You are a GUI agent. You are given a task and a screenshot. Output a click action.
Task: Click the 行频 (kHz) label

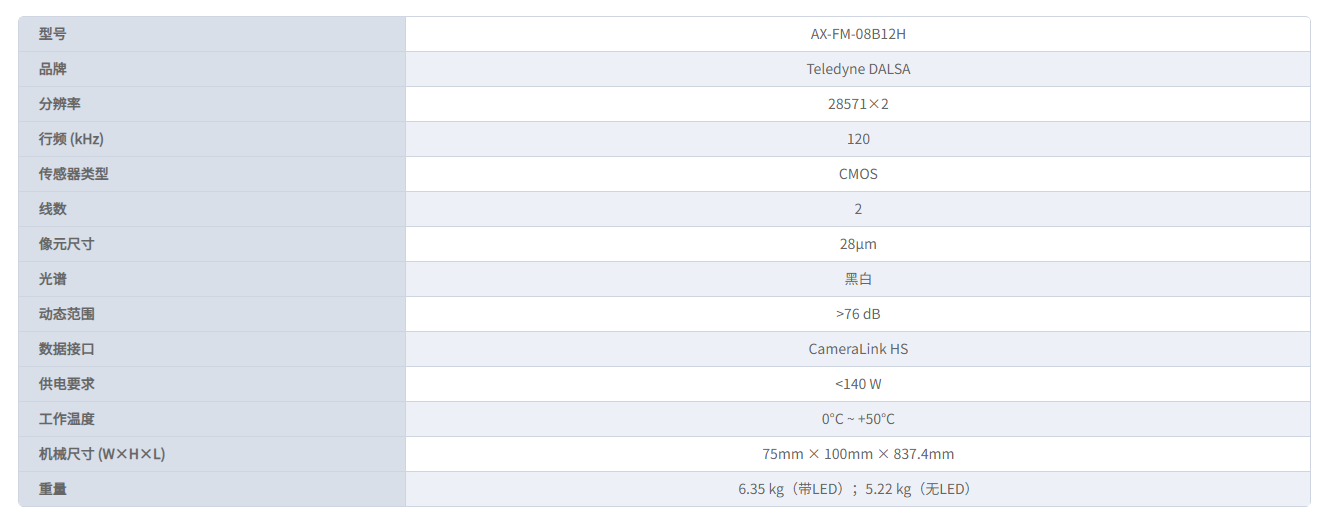click(71, 139)
